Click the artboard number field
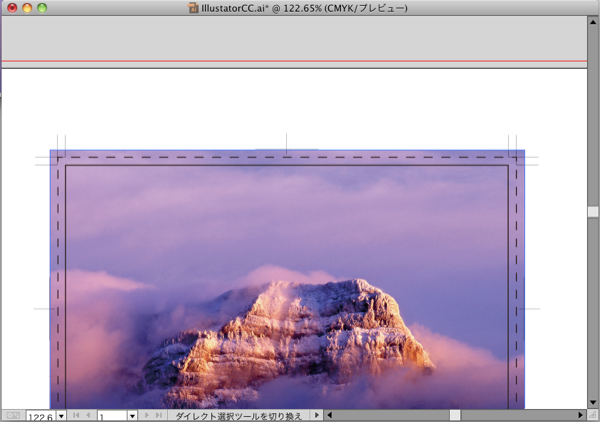The width and height of the screenshot is (600, 422). point(111,415)
